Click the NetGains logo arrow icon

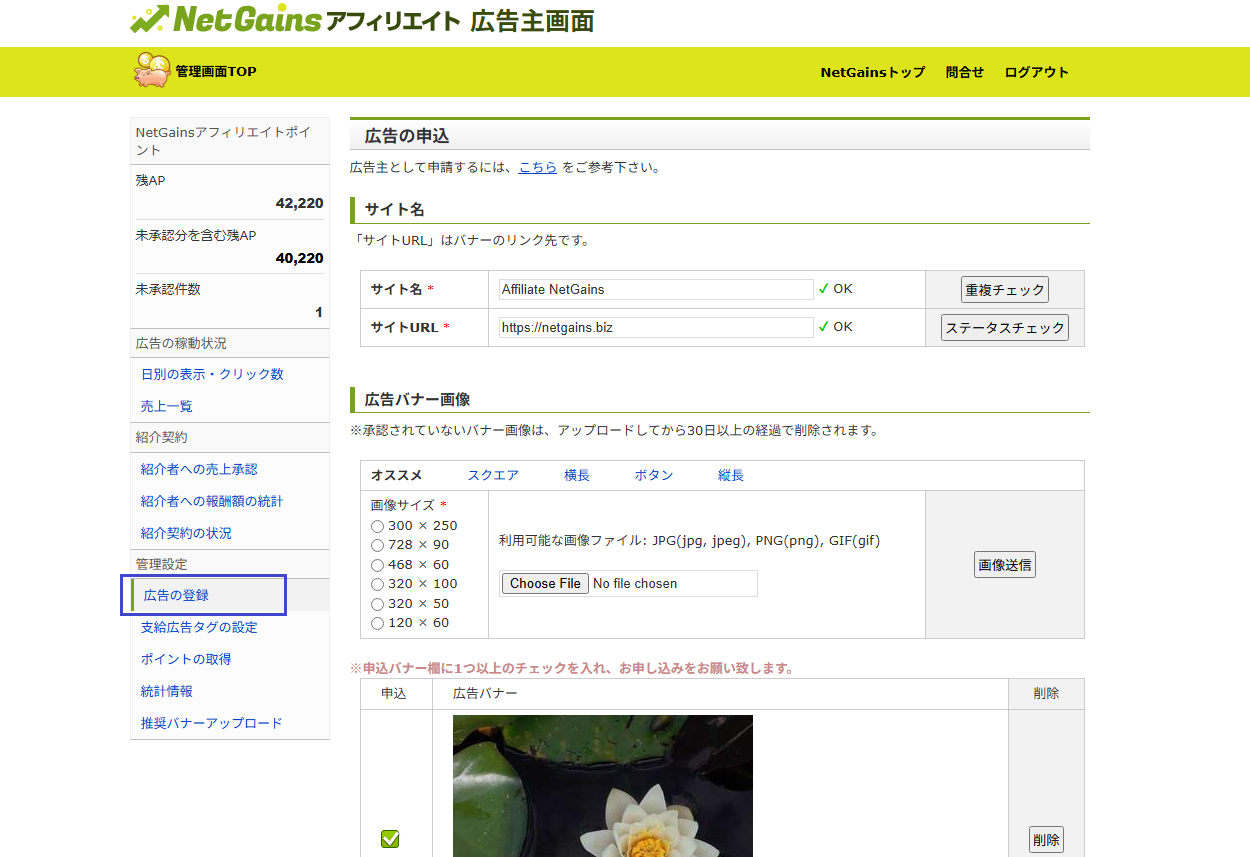coord(149,19)
